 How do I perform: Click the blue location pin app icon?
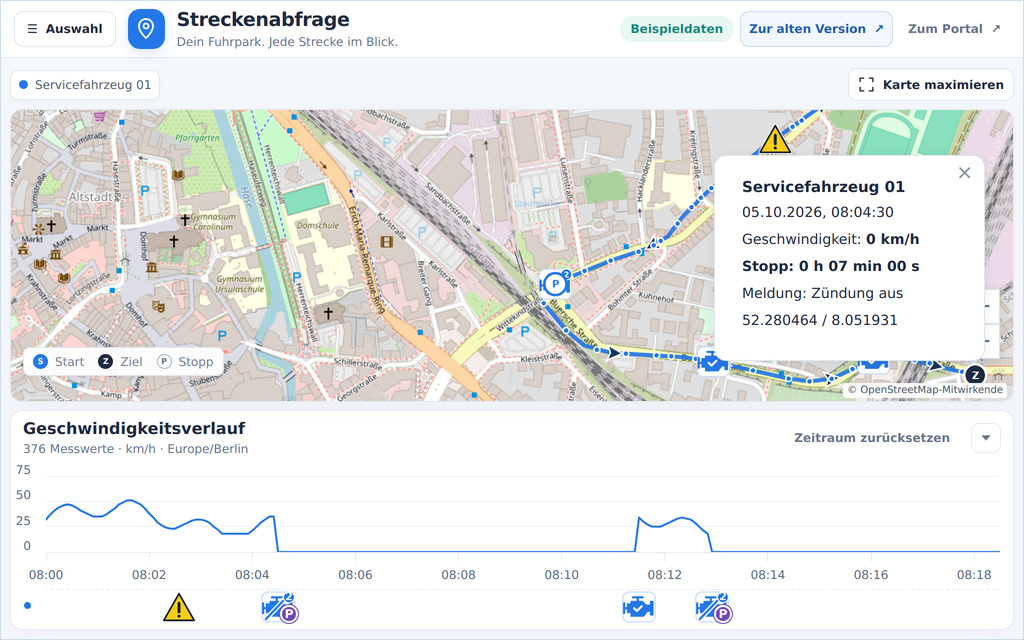(x=146, y=29)
